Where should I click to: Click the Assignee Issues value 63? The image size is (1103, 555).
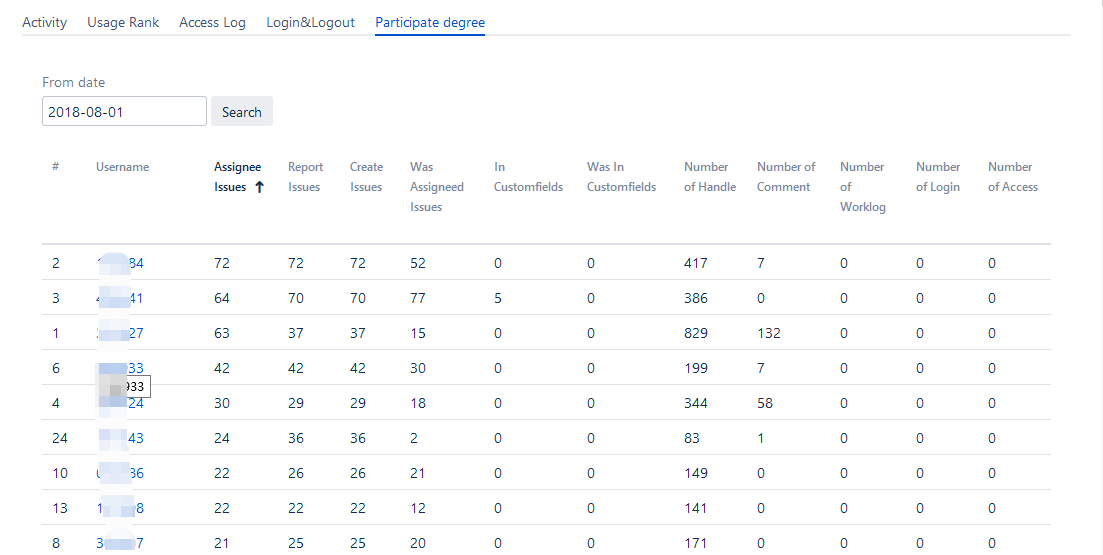pyautogui.click(x=222, y=333)
